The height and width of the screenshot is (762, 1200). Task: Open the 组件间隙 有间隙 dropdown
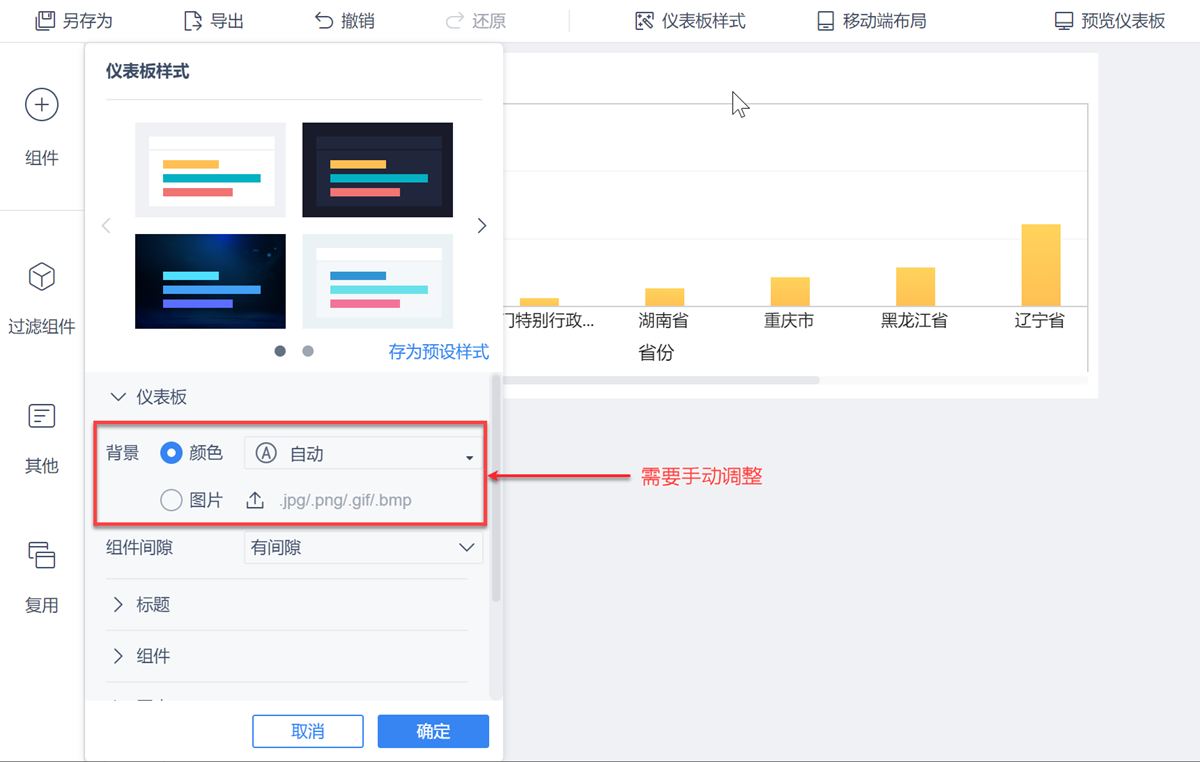point(364,547)
